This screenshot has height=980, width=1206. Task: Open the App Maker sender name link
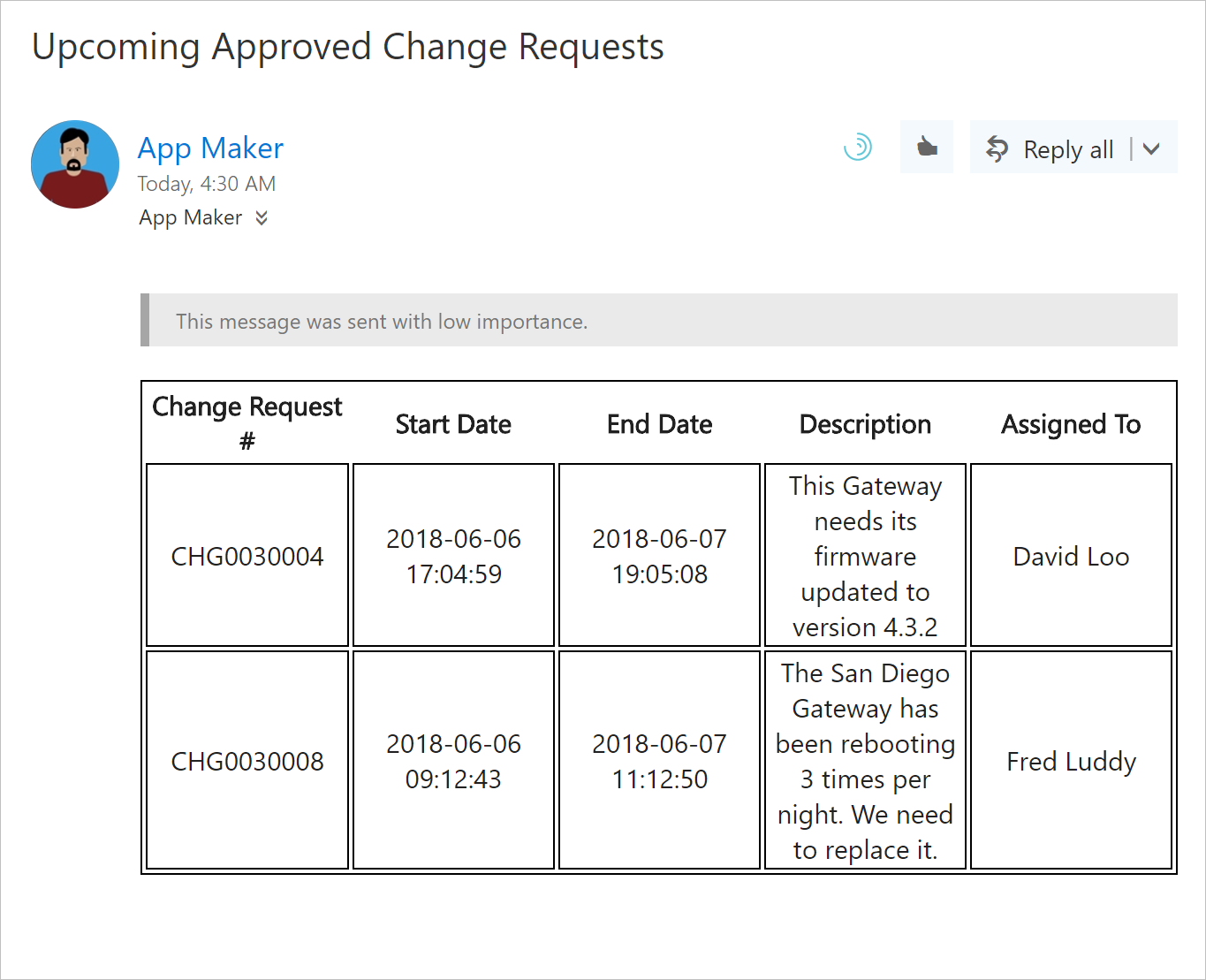[x=210, y=148]
